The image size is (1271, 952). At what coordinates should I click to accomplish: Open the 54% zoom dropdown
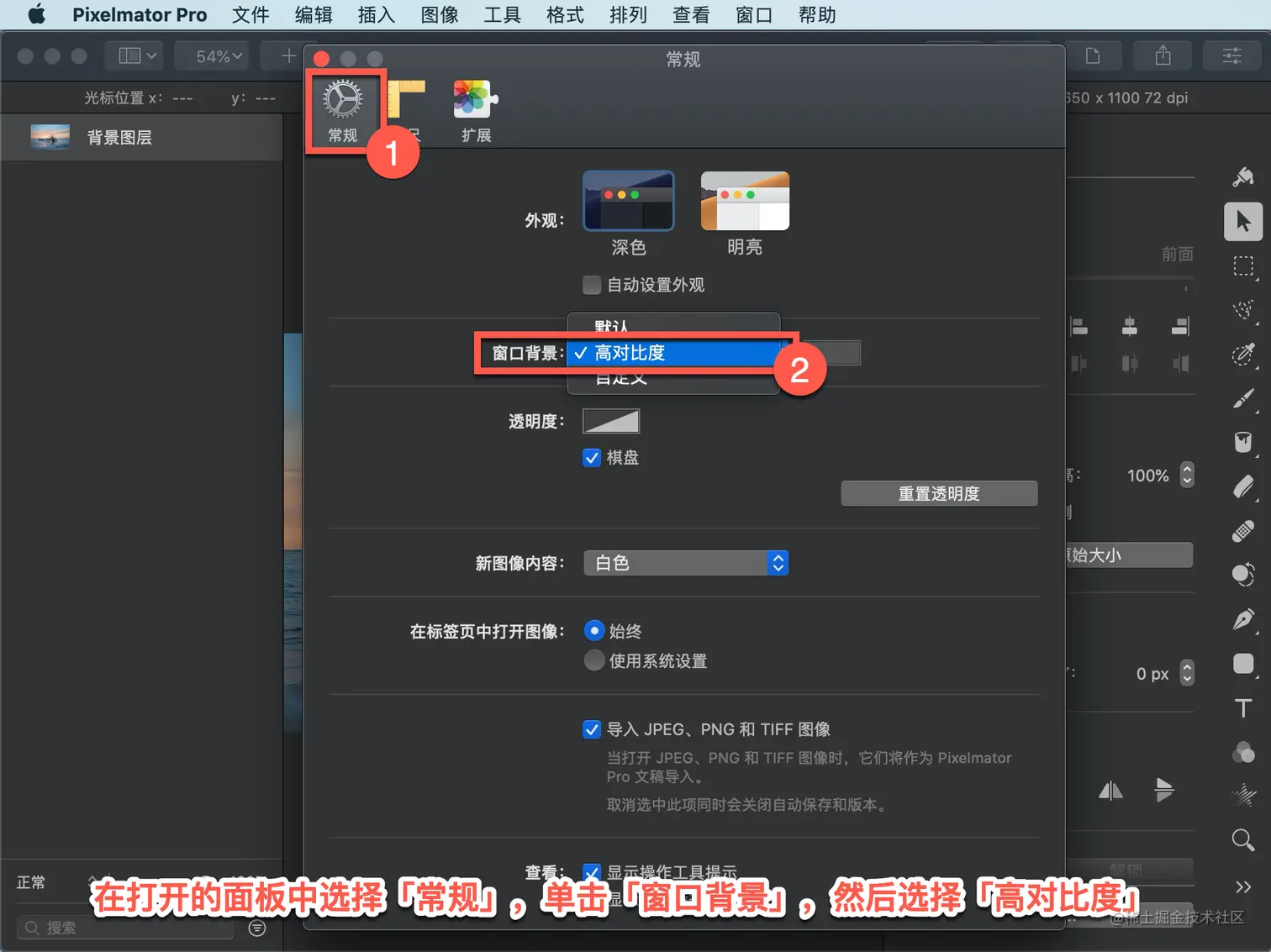[212, 56]
